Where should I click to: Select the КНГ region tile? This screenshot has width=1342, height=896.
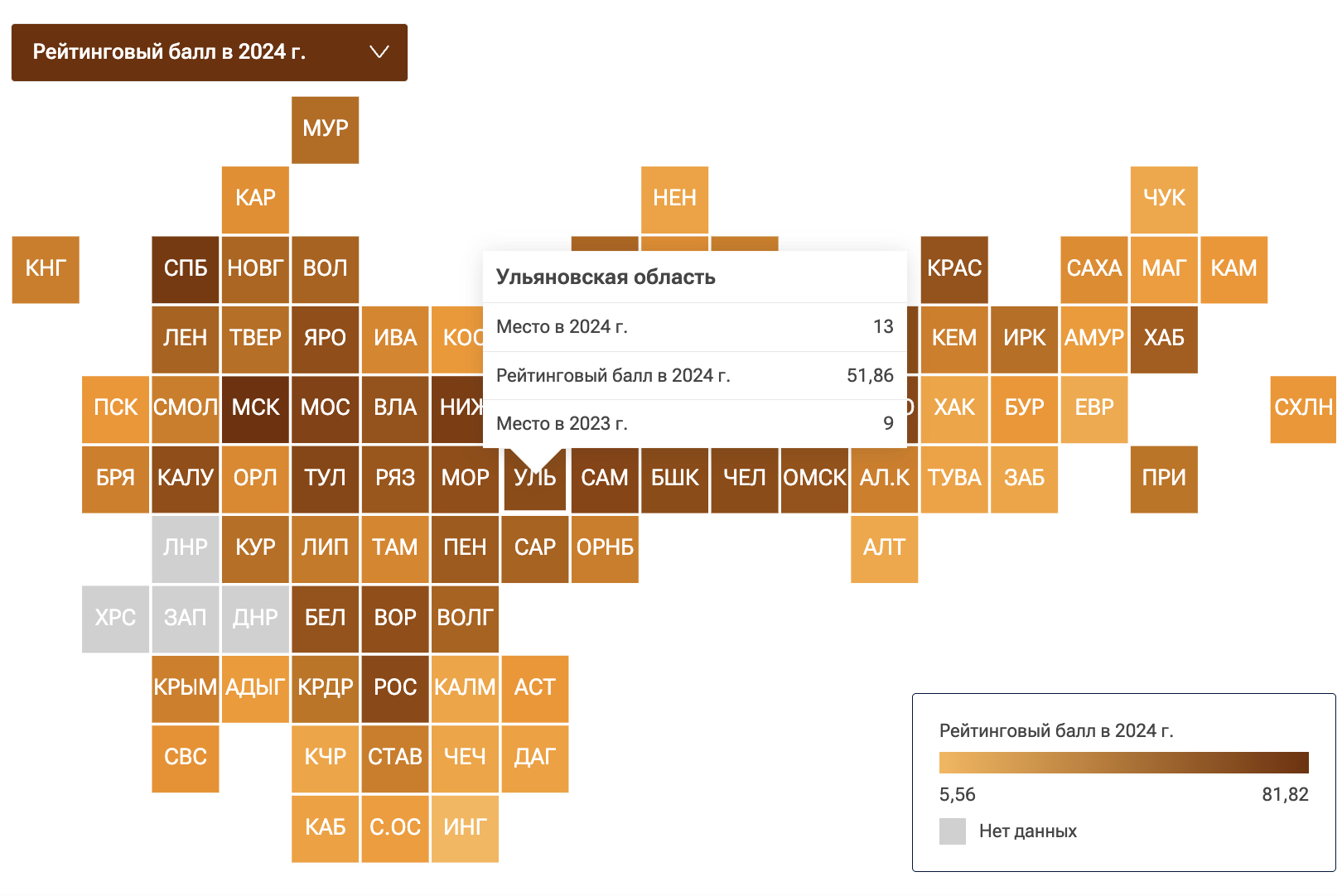(46, 269)
